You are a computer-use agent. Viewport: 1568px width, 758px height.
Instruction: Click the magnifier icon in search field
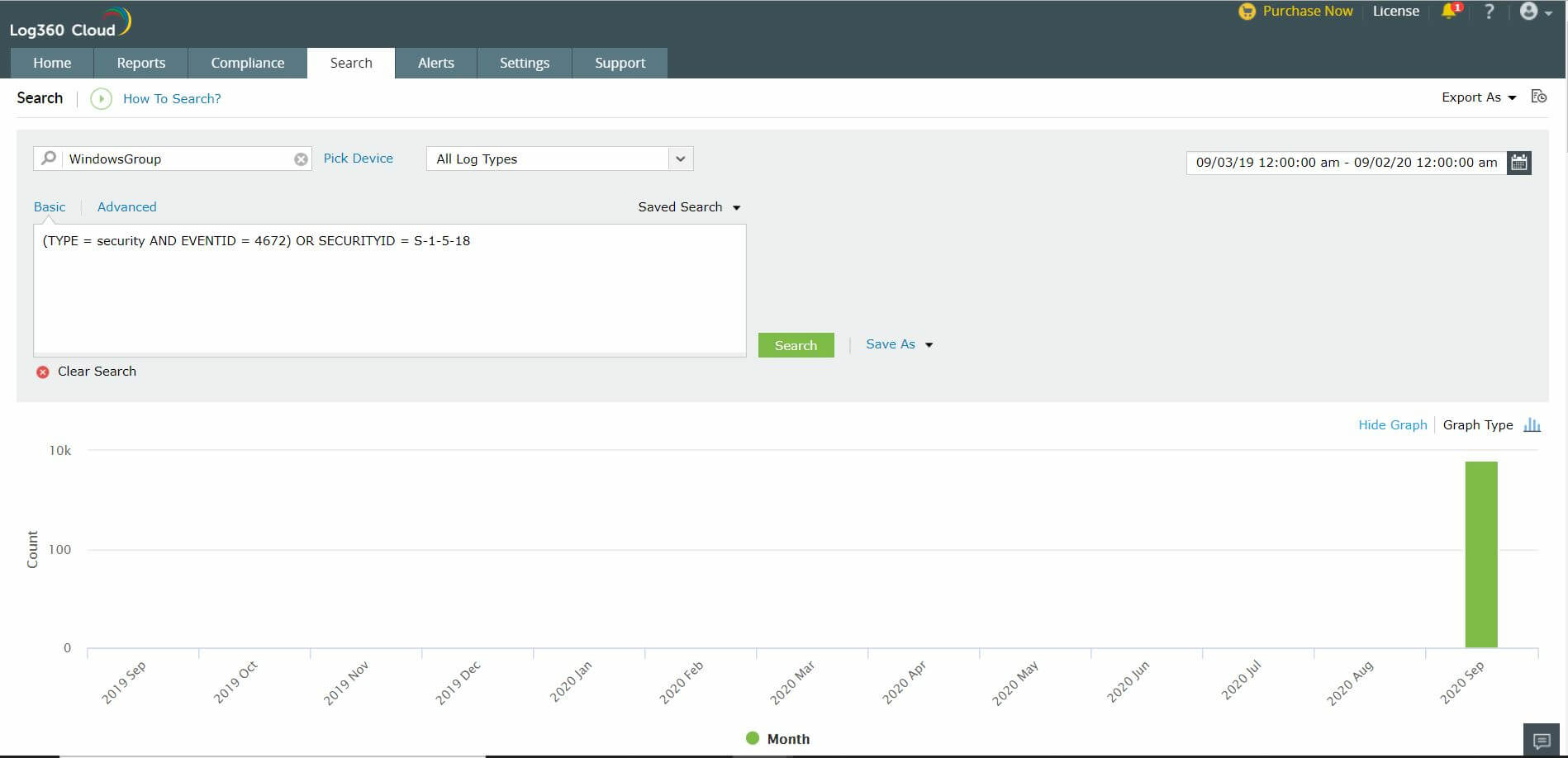pyautogui.click(x=50, y=158)
